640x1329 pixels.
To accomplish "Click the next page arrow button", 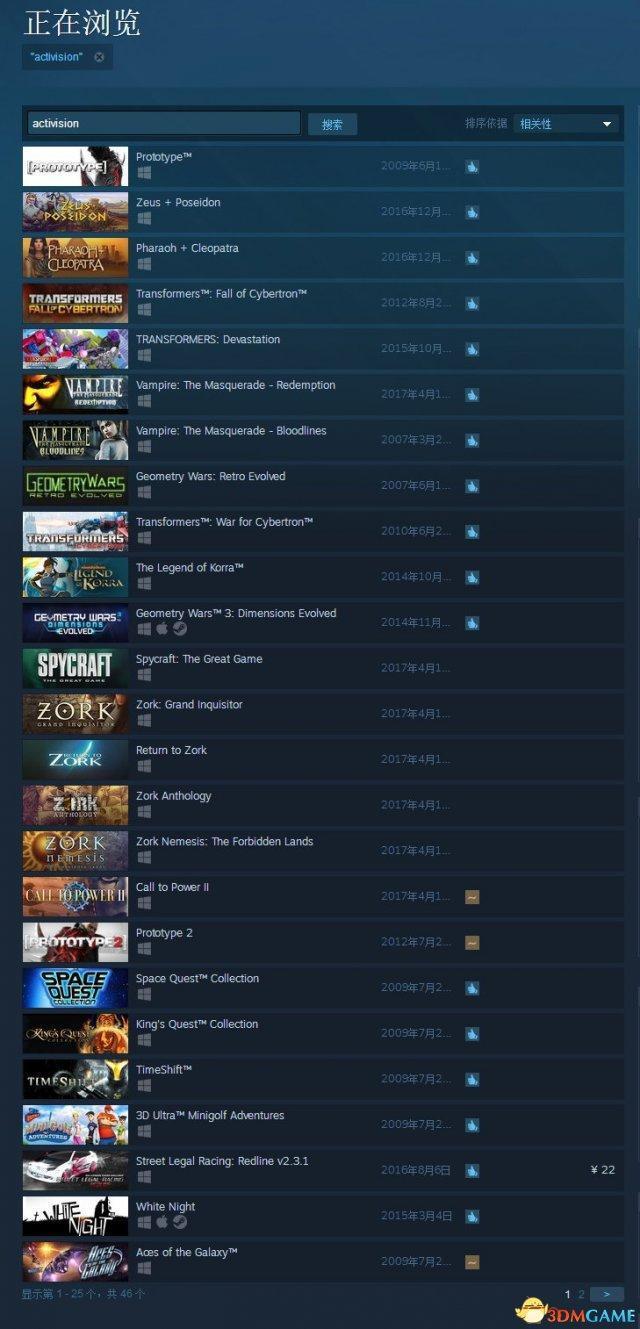I will click(606, 1294).
